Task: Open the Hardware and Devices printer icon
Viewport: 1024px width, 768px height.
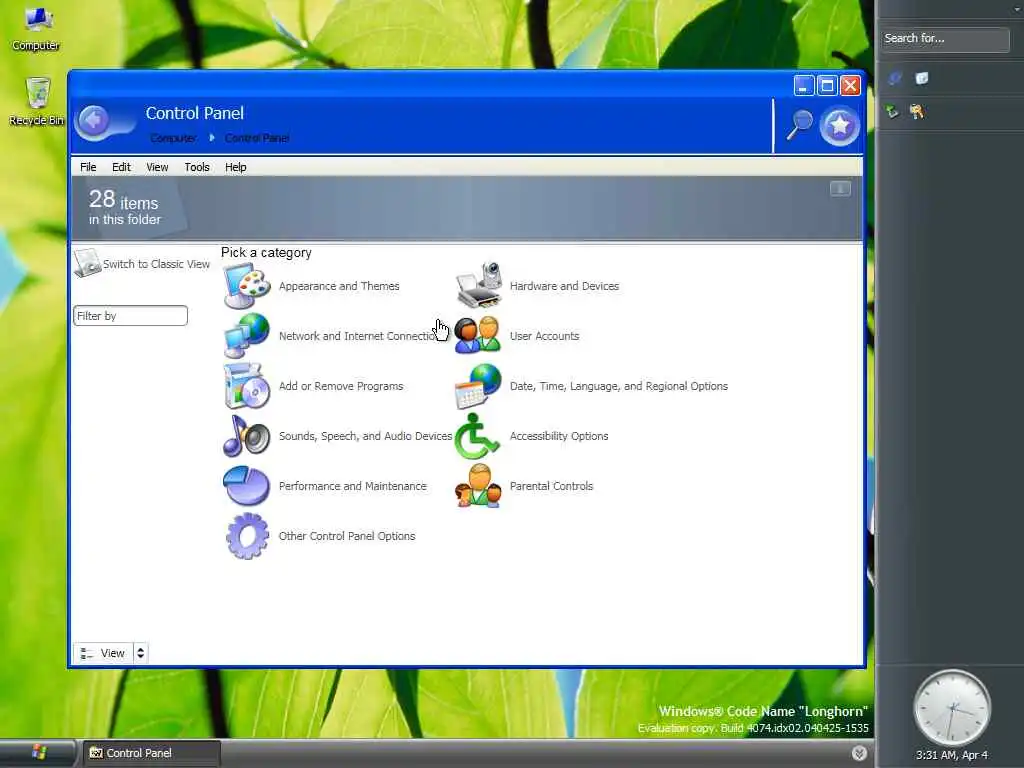Action: (x=479, y=285)
